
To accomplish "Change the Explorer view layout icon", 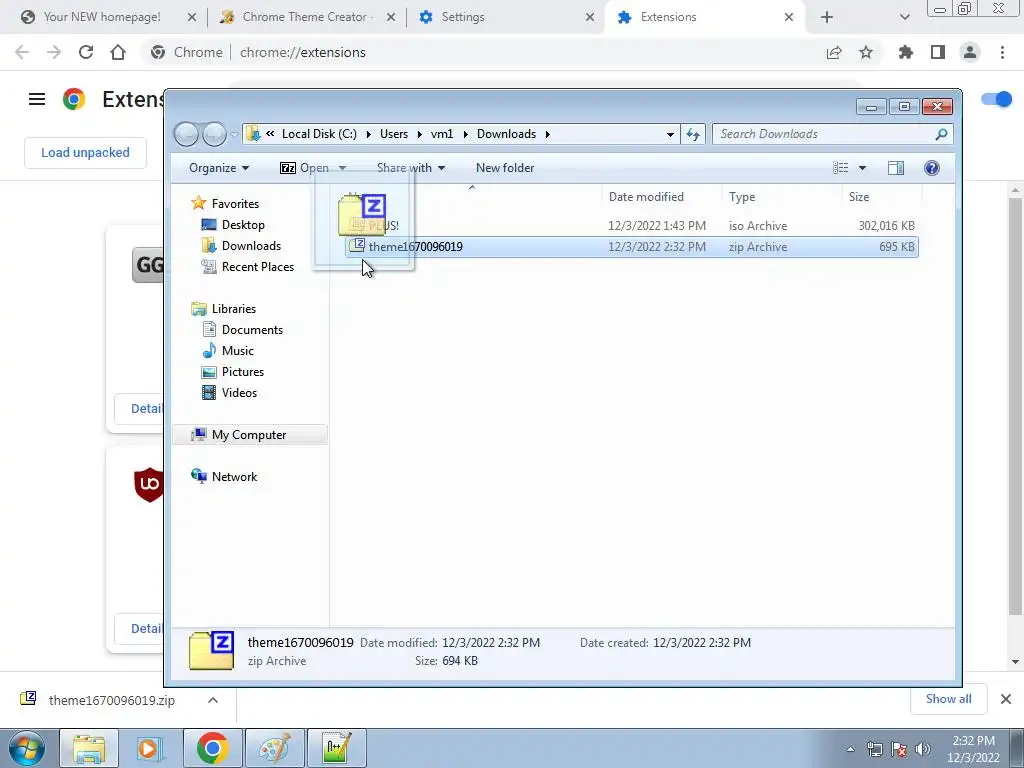I will 840,168.
